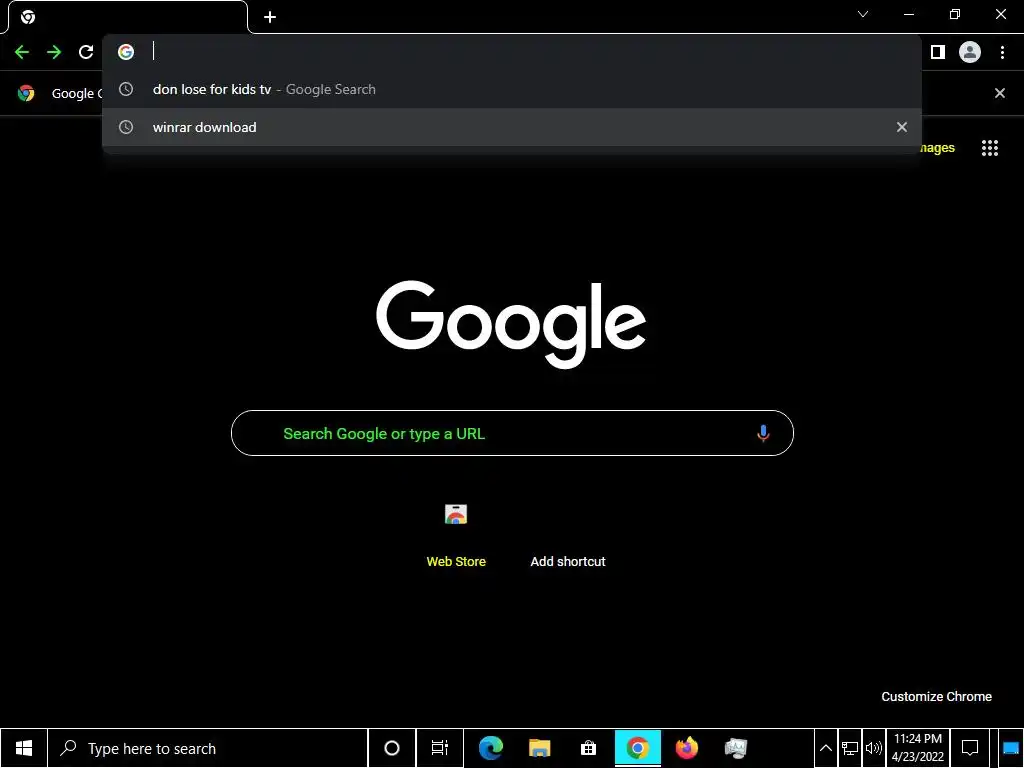
Task: Show hidden system tray icons
Action: [x=825, y=748]
